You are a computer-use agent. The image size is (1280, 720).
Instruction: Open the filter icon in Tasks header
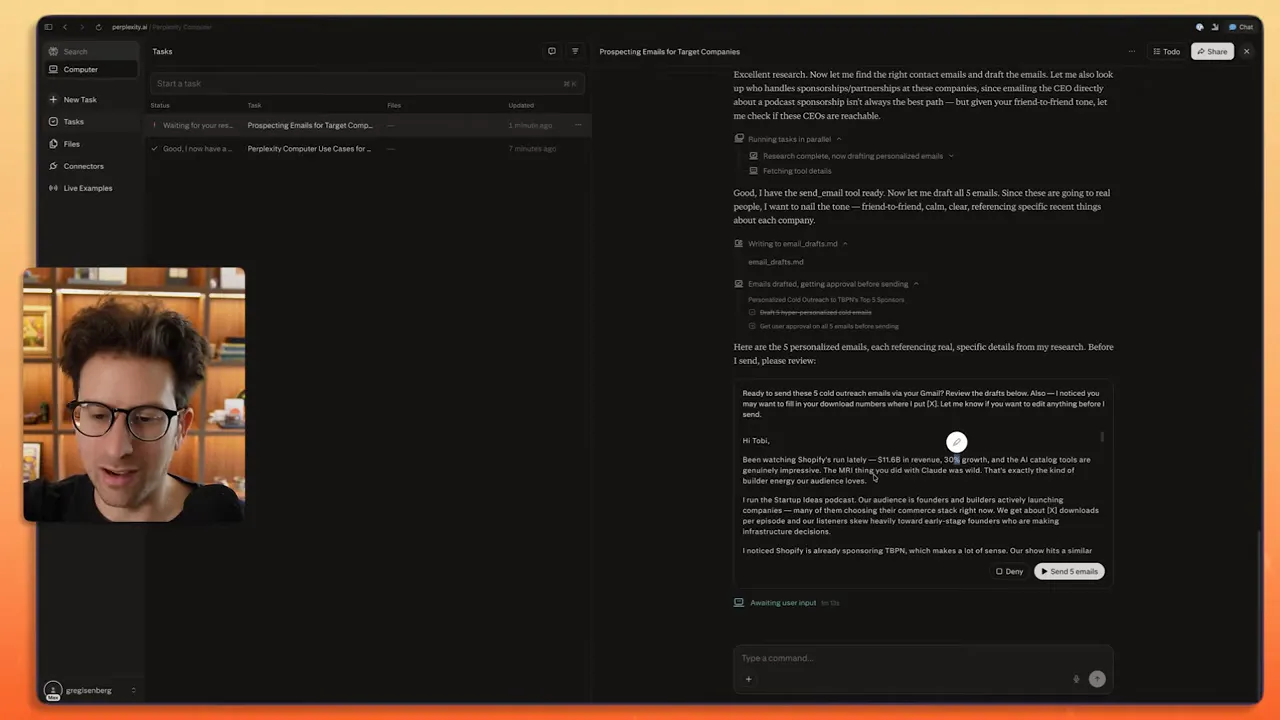pyautogui.click(x=575, y=51)
